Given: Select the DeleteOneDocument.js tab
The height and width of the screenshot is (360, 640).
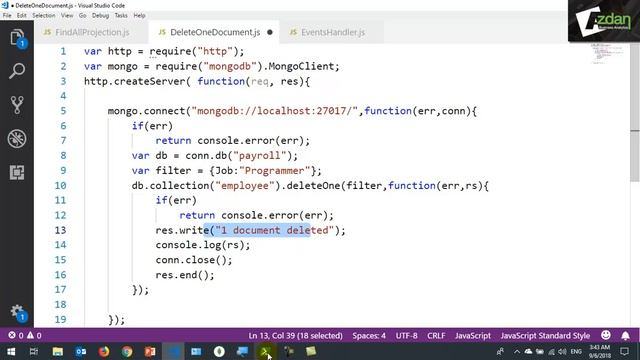Looking at the screenshot, I should pyautogui.click(x=215, y=32).
